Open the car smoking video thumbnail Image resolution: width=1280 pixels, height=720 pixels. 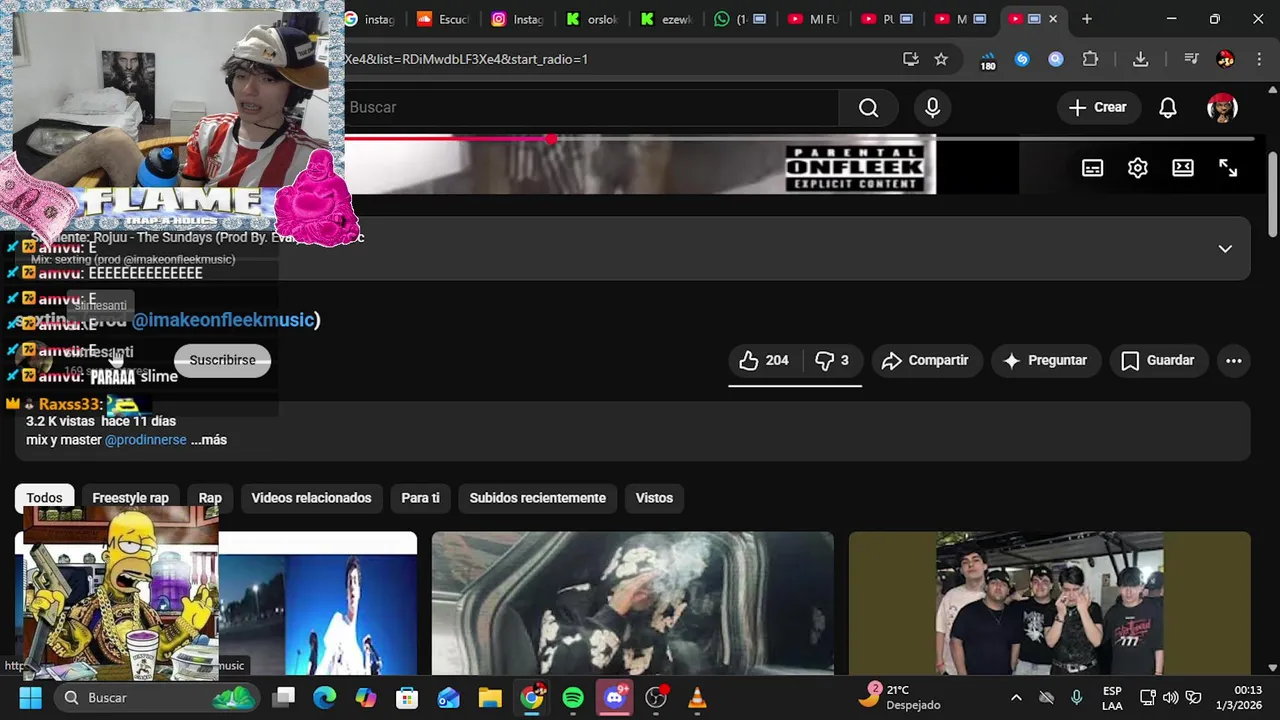click(x=632, y=604)
